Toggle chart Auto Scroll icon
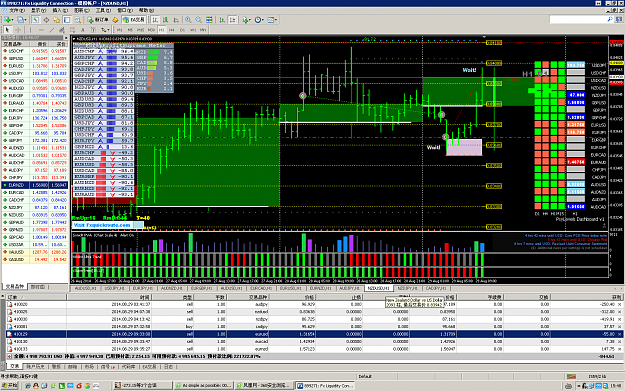 pyautogui.click(x=222, y=20)
